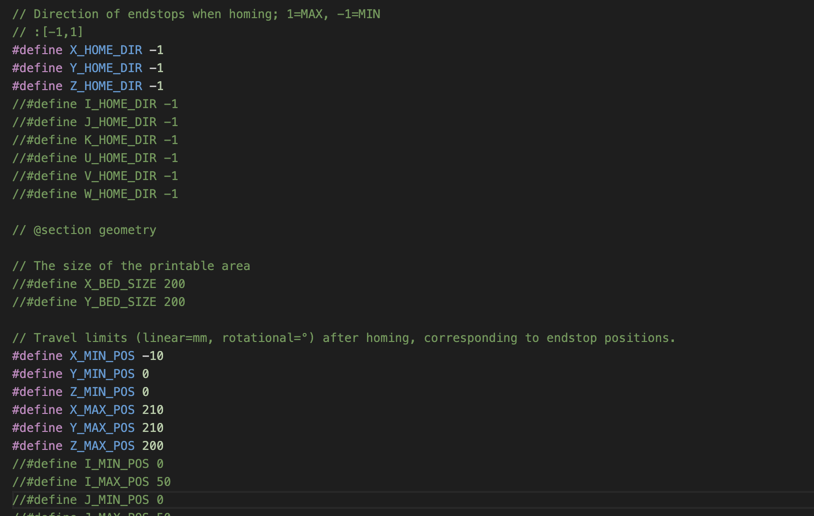
Task: Click the Z_MAX_POS value 200
Action: click(153, 446)
